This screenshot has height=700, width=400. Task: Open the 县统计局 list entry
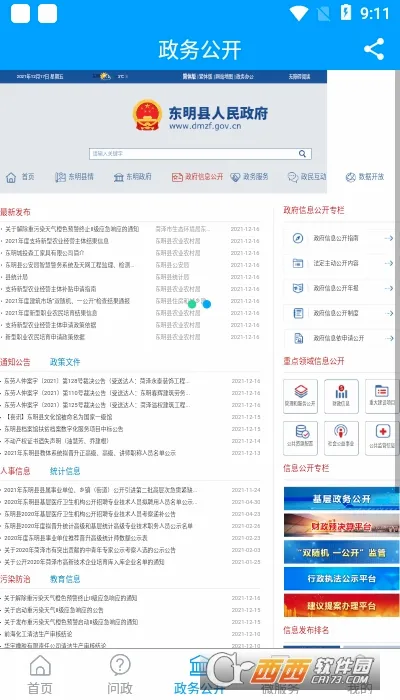pos(16,277)
